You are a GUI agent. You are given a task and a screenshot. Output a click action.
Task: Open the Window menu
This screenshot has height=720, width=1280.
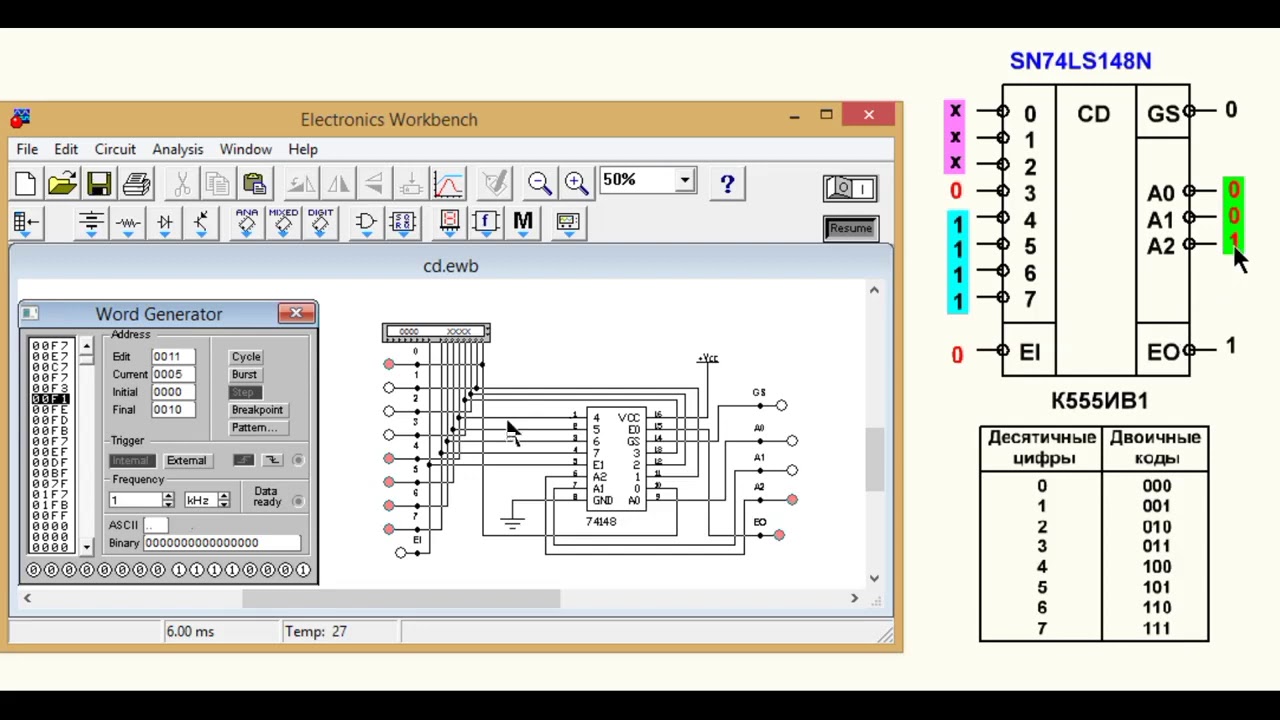245,149
